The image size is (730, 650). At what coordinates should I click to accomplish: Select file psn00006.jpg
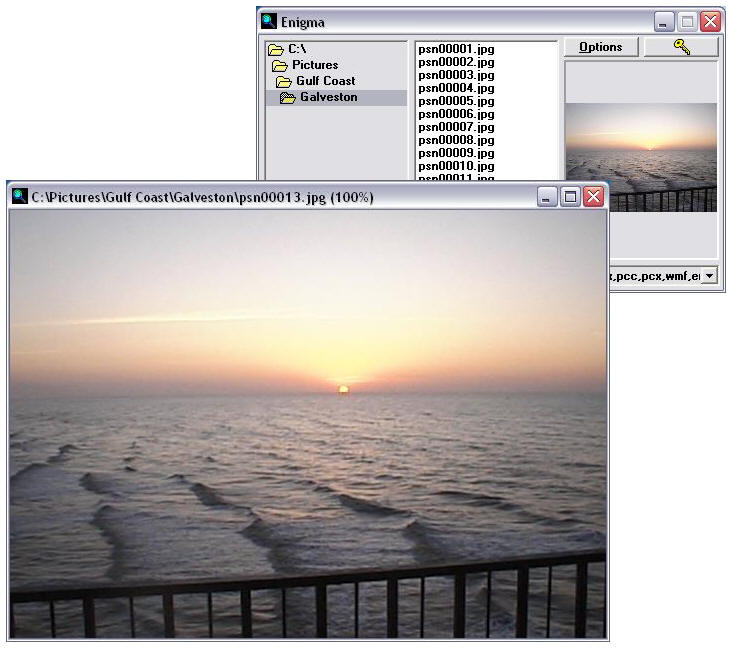click(x=456, y=114)
